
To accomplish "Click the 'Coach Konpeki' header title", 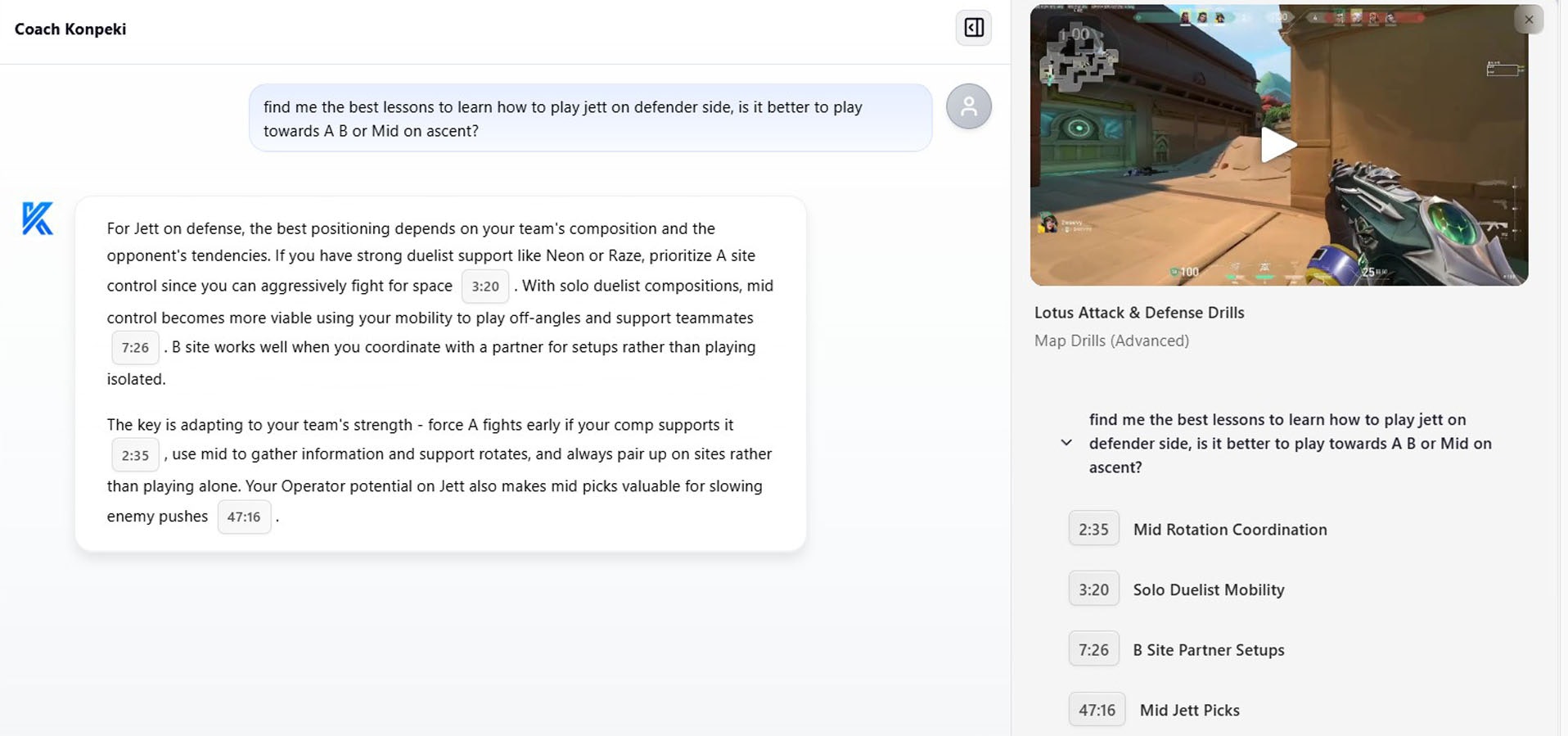I will (70, 29).
